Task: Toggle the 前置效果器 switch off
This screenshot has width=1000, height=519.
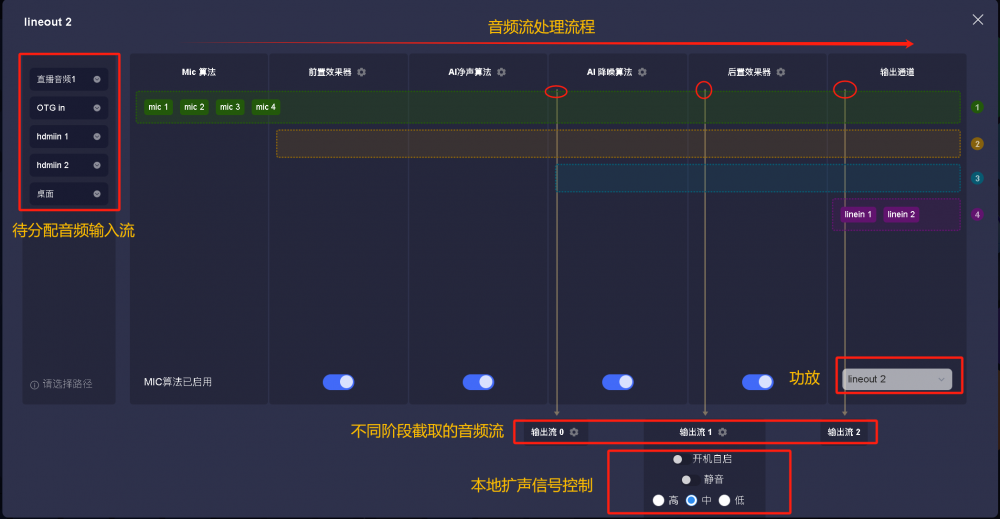Action: 339,382
